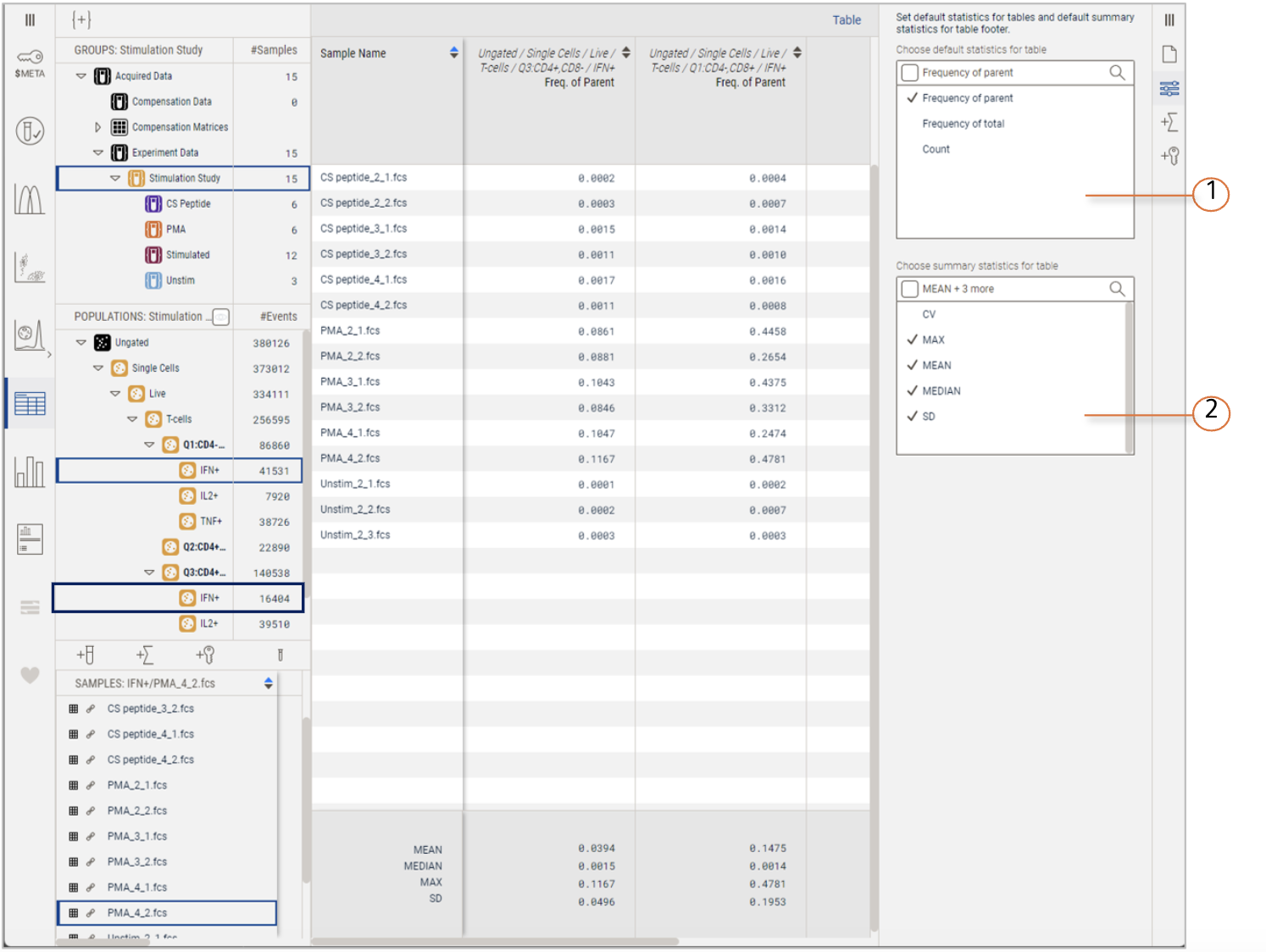Uncheck the MEDIAN summary statistic

click(941, 391)
